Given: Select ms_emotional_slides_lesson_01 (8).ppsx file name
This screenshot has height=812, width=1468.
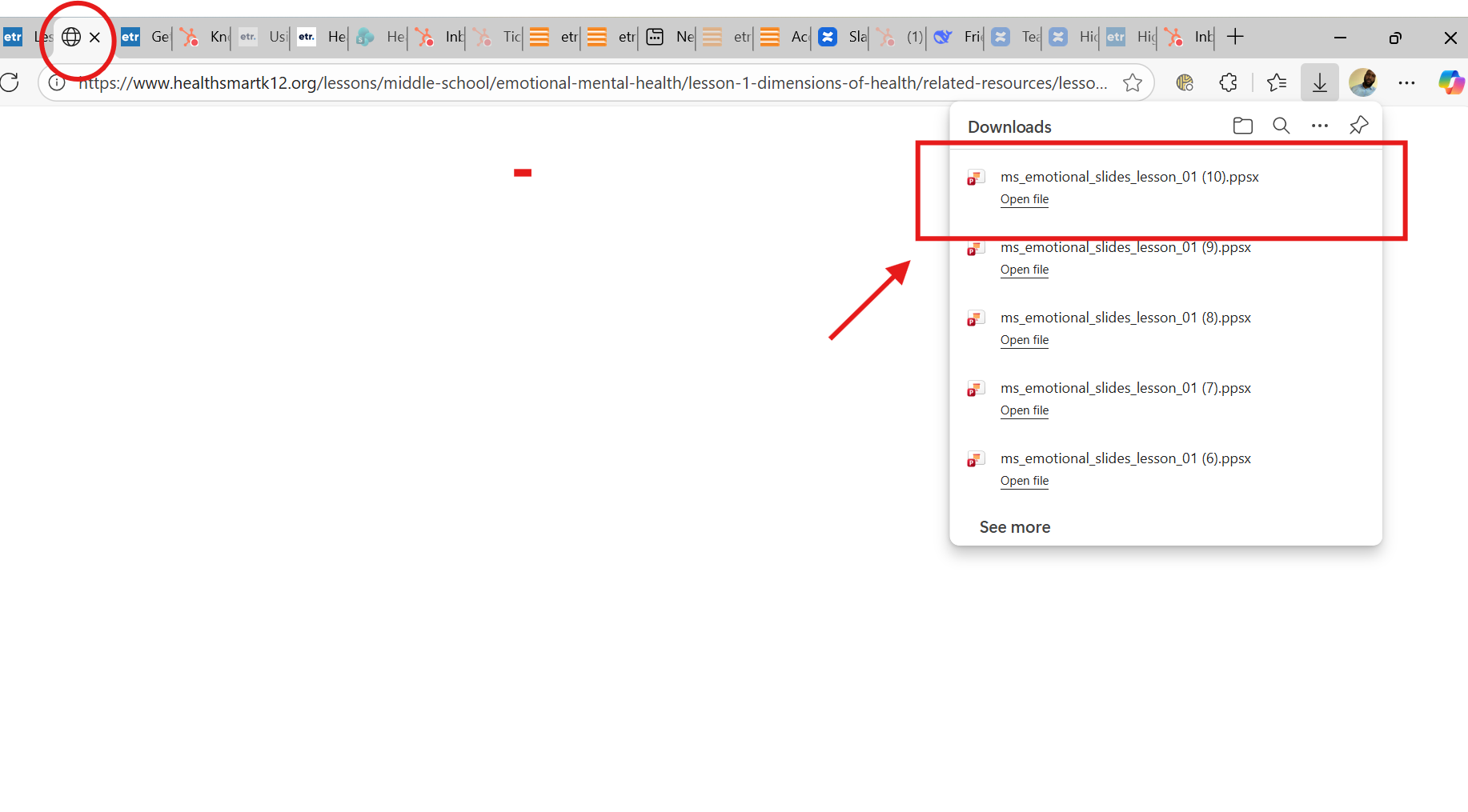Looking at the screenshot, I should click(1125, 318).
